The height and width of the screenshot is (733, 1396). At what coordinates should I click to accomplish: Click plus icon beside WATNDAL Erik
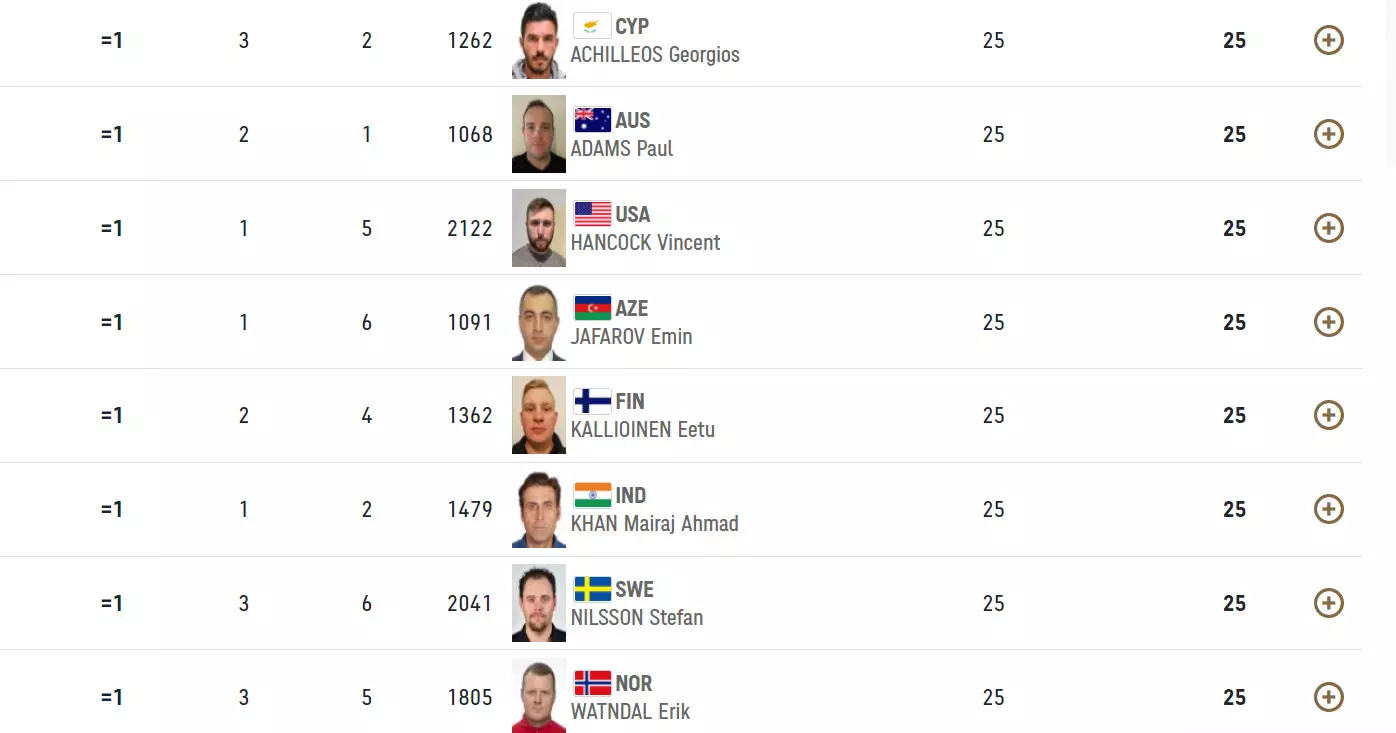(1328, 697)
